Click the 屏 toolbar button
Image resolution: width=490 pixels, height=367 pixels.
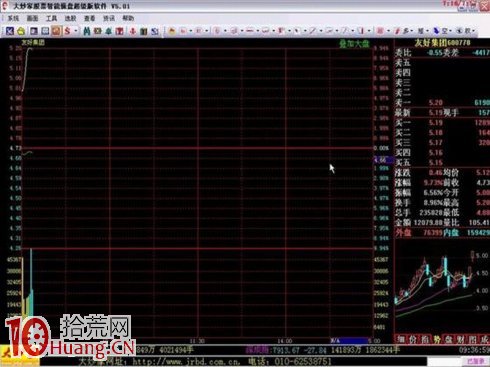[420, 31]
